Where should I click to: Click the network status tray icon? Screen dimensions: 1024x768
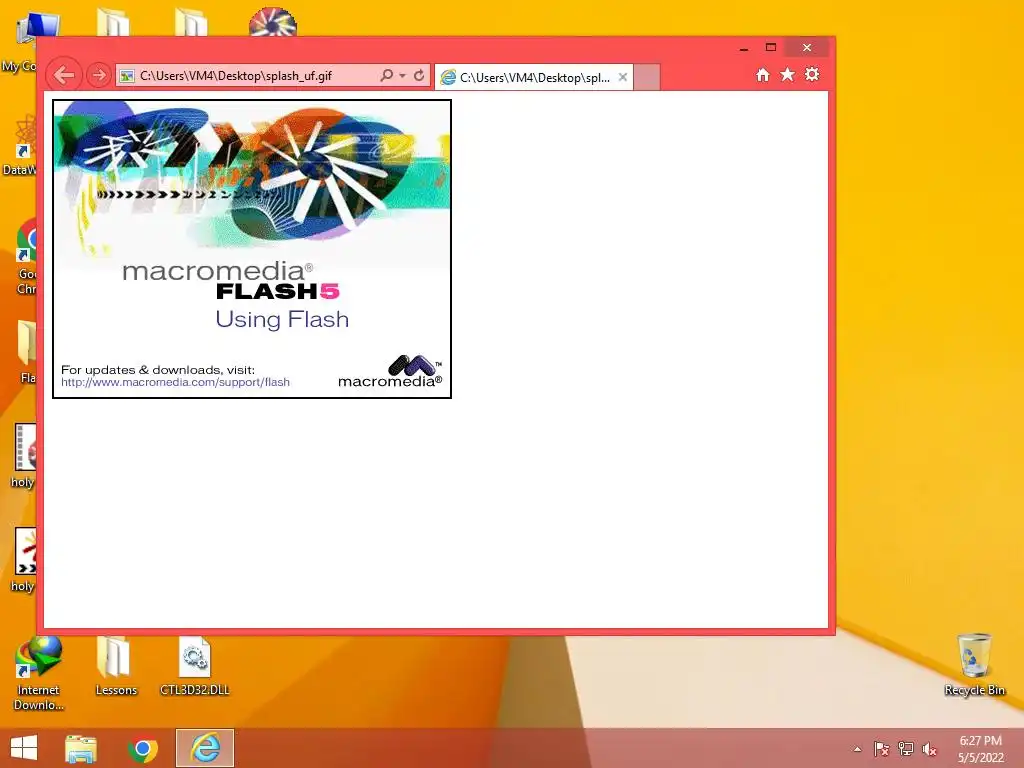906,749
